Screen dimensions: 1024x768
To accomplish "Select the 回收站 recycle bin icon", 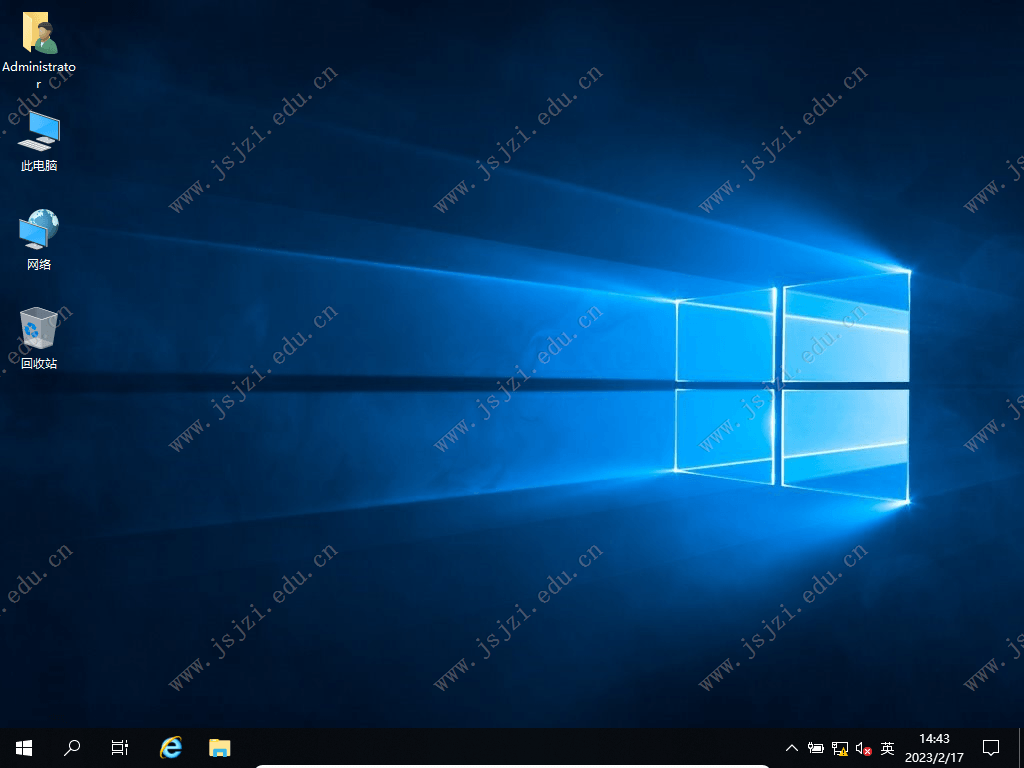I will click(39, 338).
